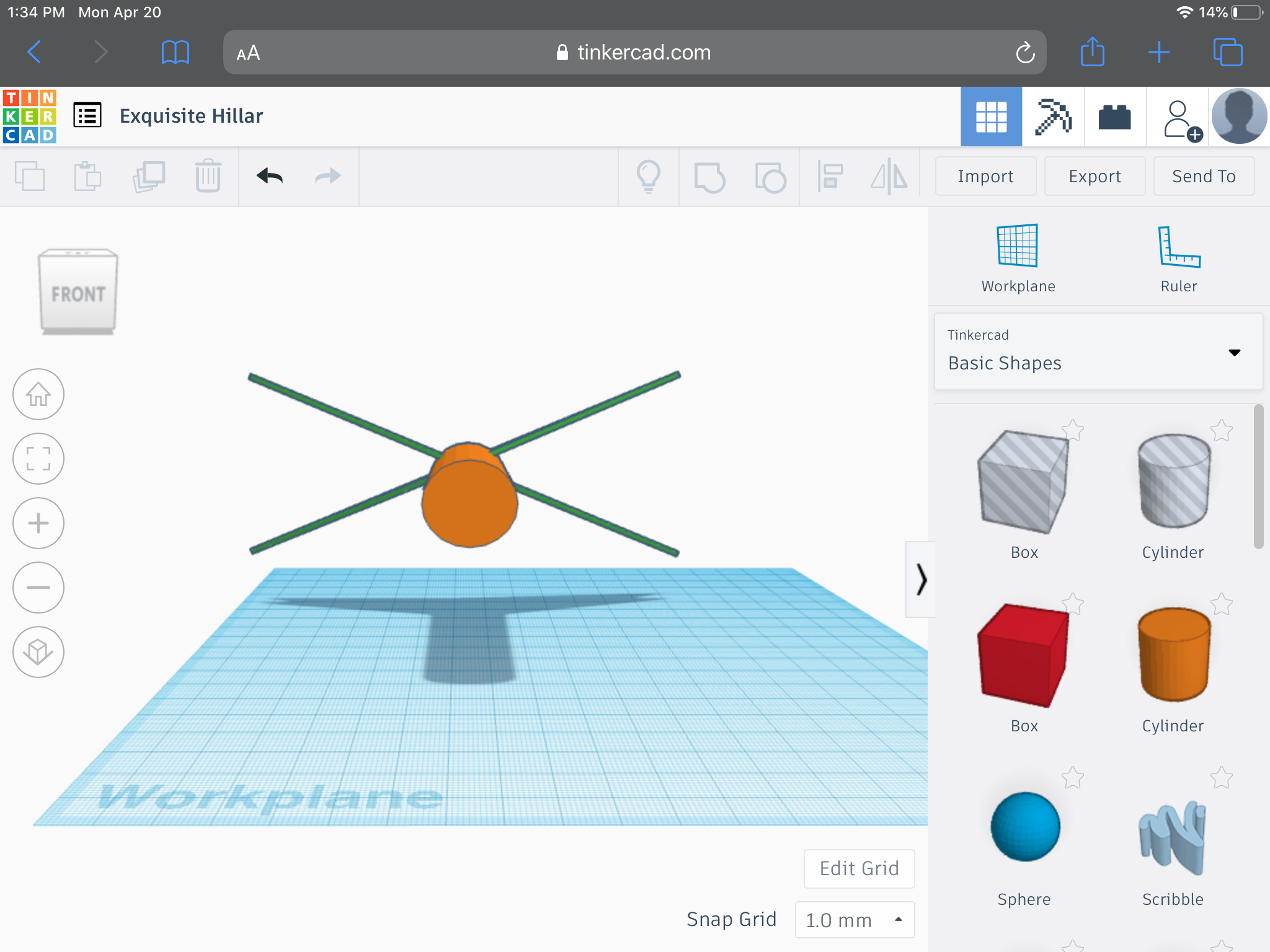Click the FRONT face of the view cube
The height and width of the screenshot is (952, 1270).
click(x=78, y=294)
